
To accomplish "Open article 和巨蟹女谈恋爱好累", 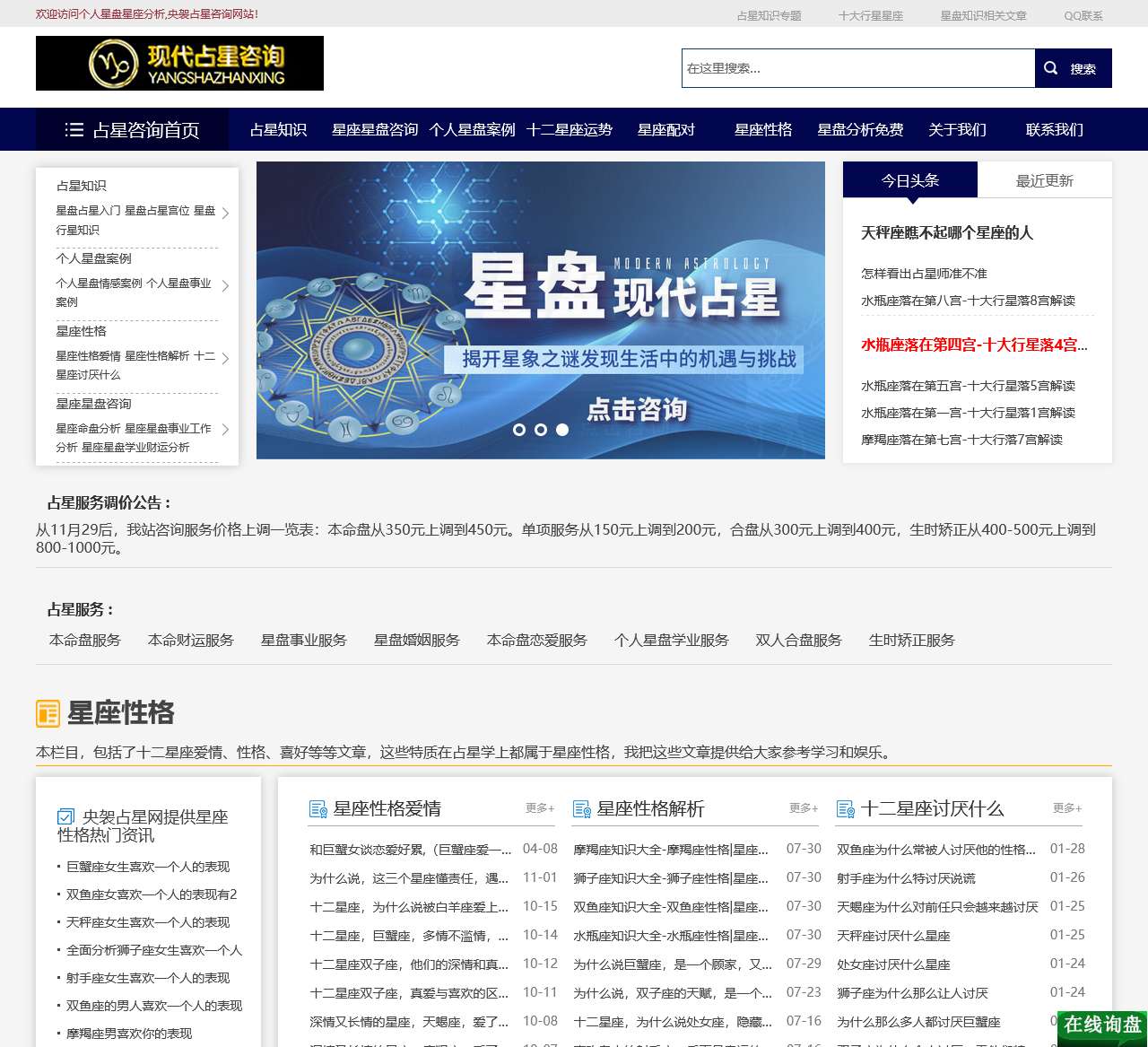I will [x=411, y=850].
